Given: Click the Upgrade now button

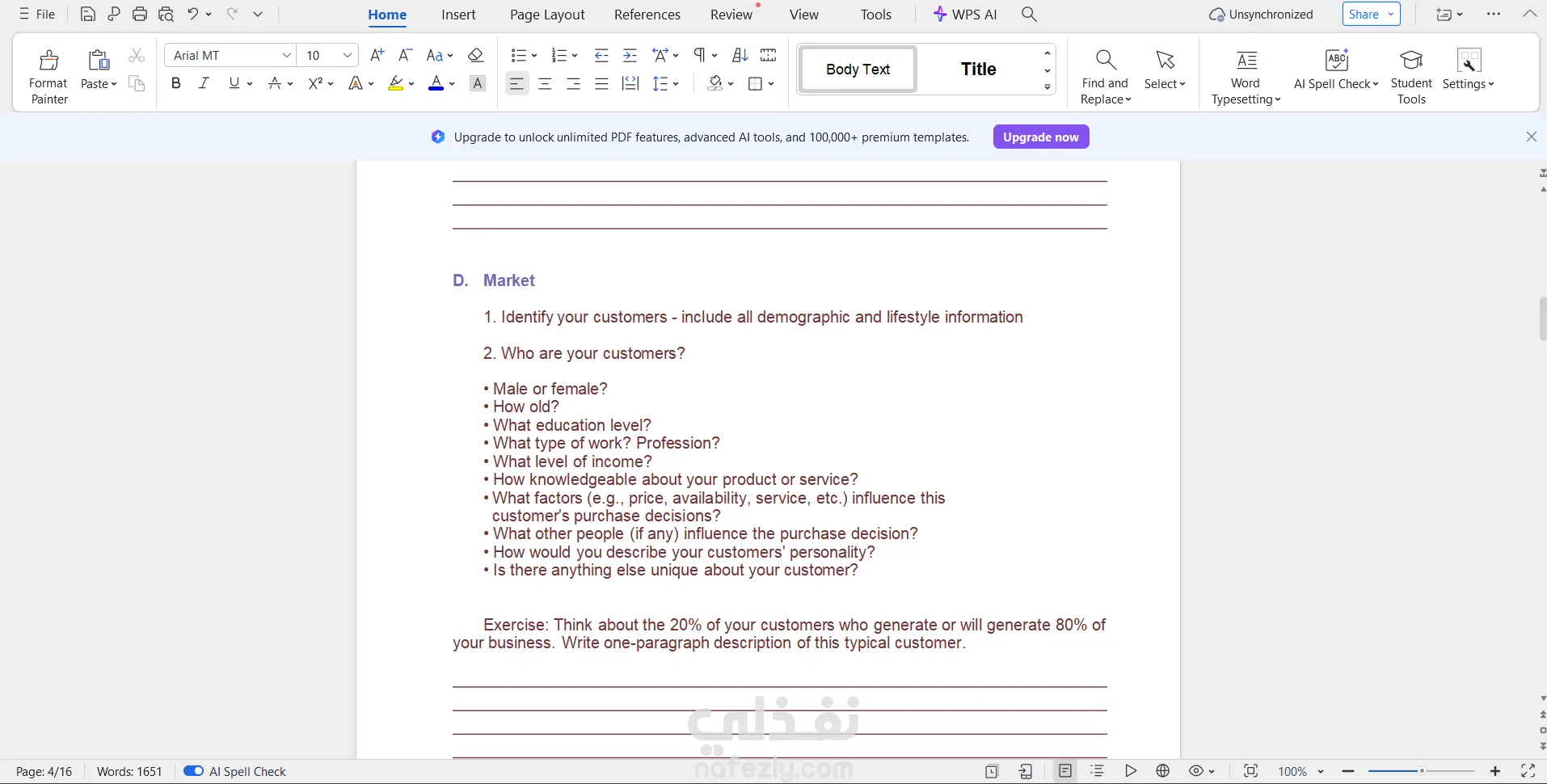Looking at the screenshot, I should pos(1041,137).
